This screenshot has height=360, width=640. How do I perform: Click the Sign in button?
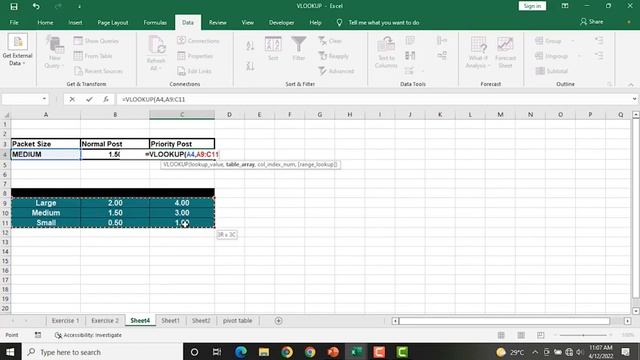(532, 6)
